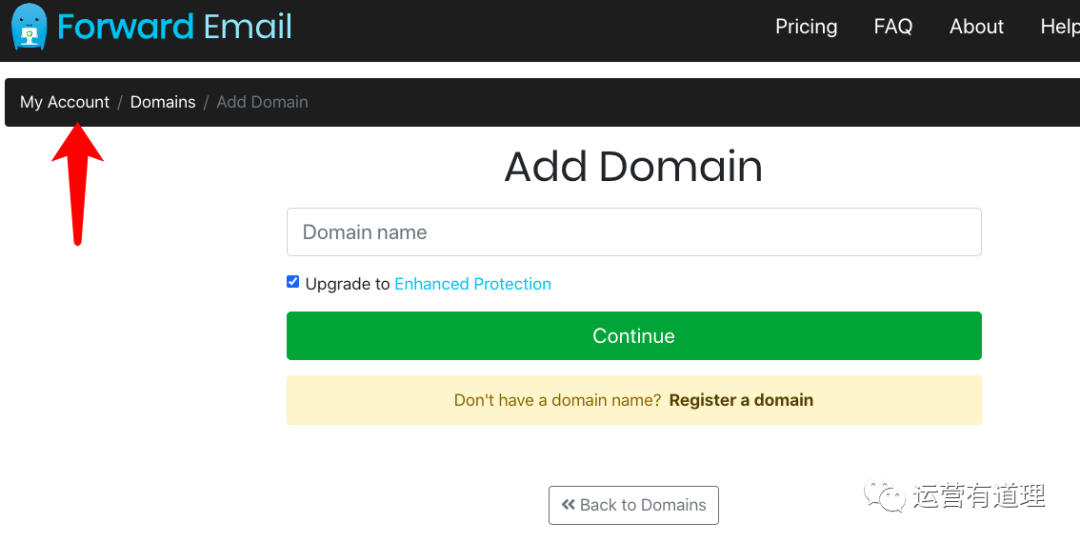Image resolution: width=1080 pixels, height=543 pixels.
Task: Go to the FAQ menu item
Action: tap(893, 27)
